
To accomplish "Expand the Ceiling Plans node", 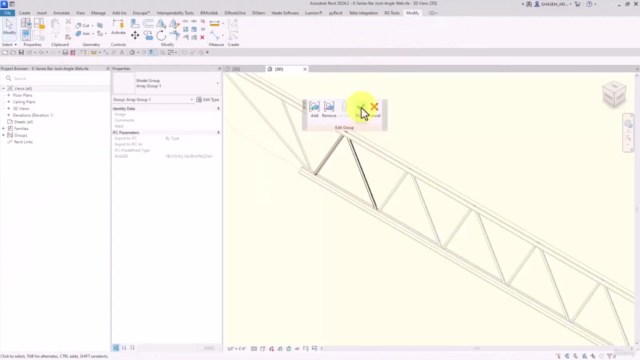I will point(9,102).
